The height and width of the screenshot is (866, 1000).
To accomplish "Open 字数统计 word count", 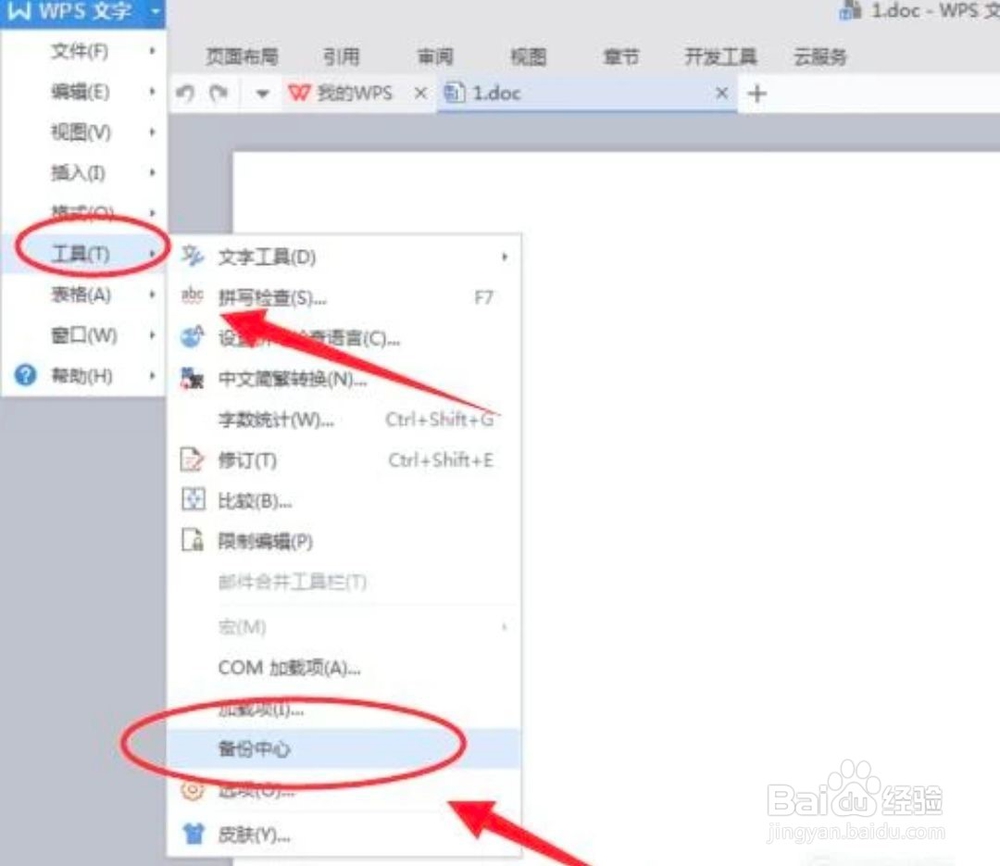I will [x=277, y=420].
